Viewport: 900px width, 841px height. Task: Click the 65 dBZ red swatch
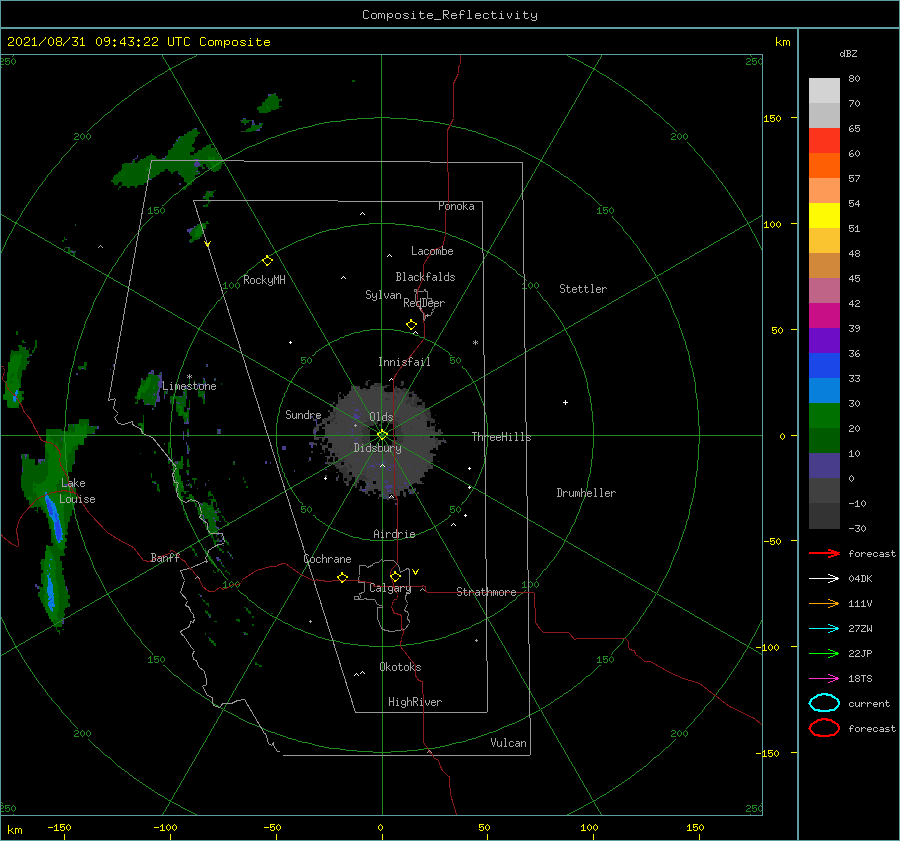(824, 140)
